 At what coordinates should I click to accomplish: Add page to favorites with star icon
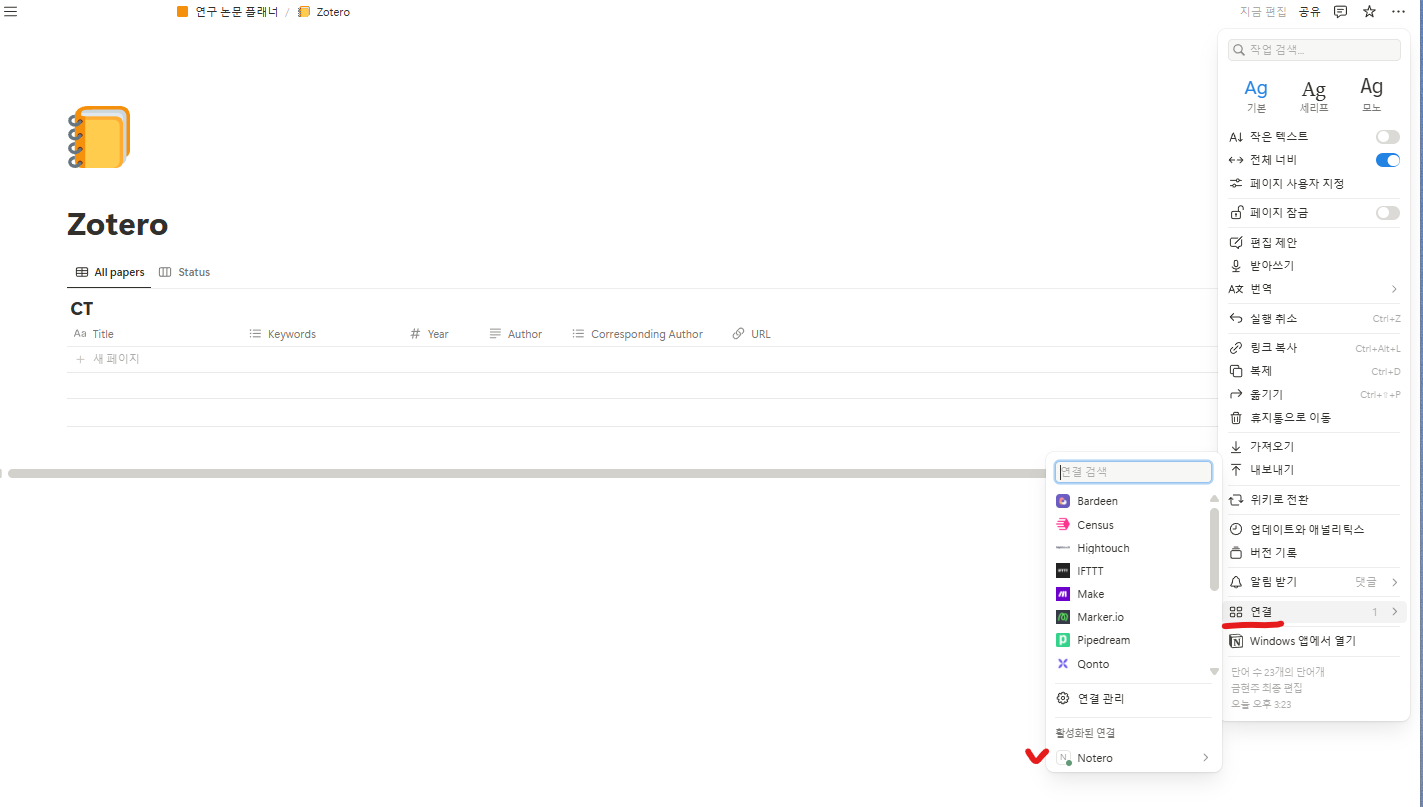[1369, 12]
